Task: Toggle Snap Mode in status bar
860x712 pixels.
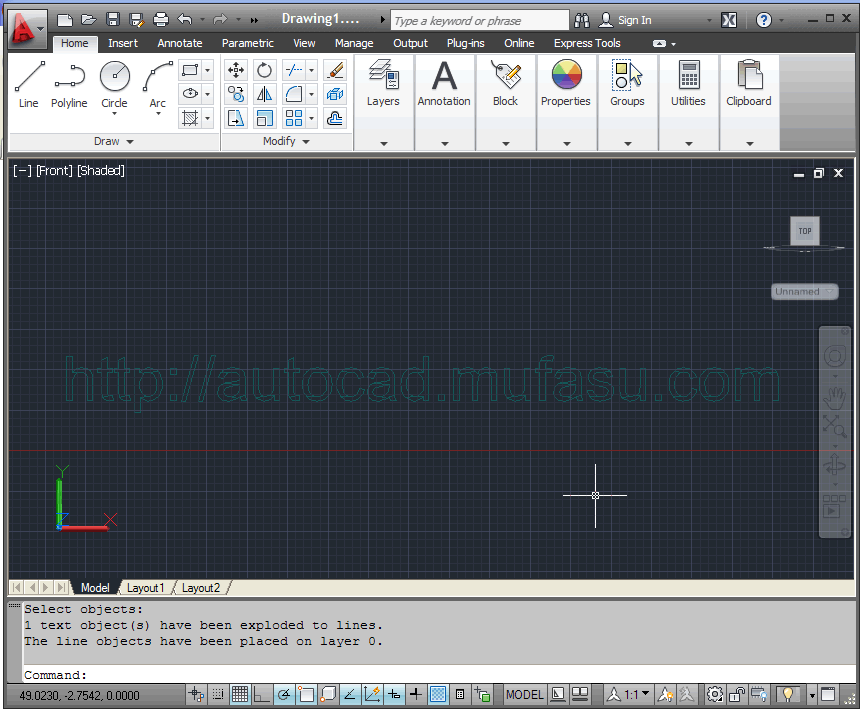Action: click(218, 695)
